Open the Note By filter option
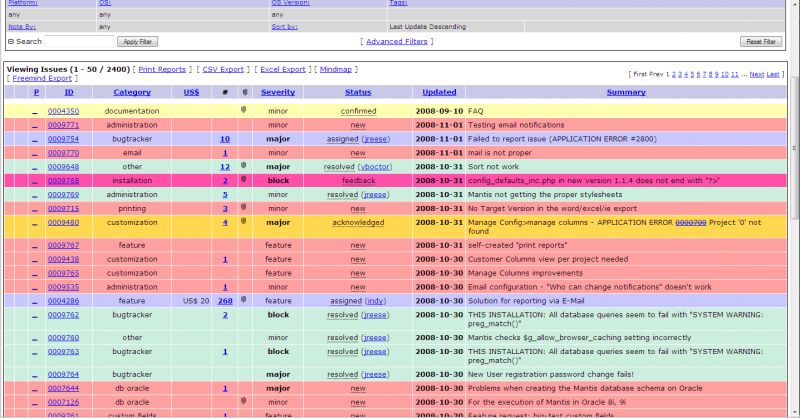This screenshot has width=800, height=418. point(18,27)
